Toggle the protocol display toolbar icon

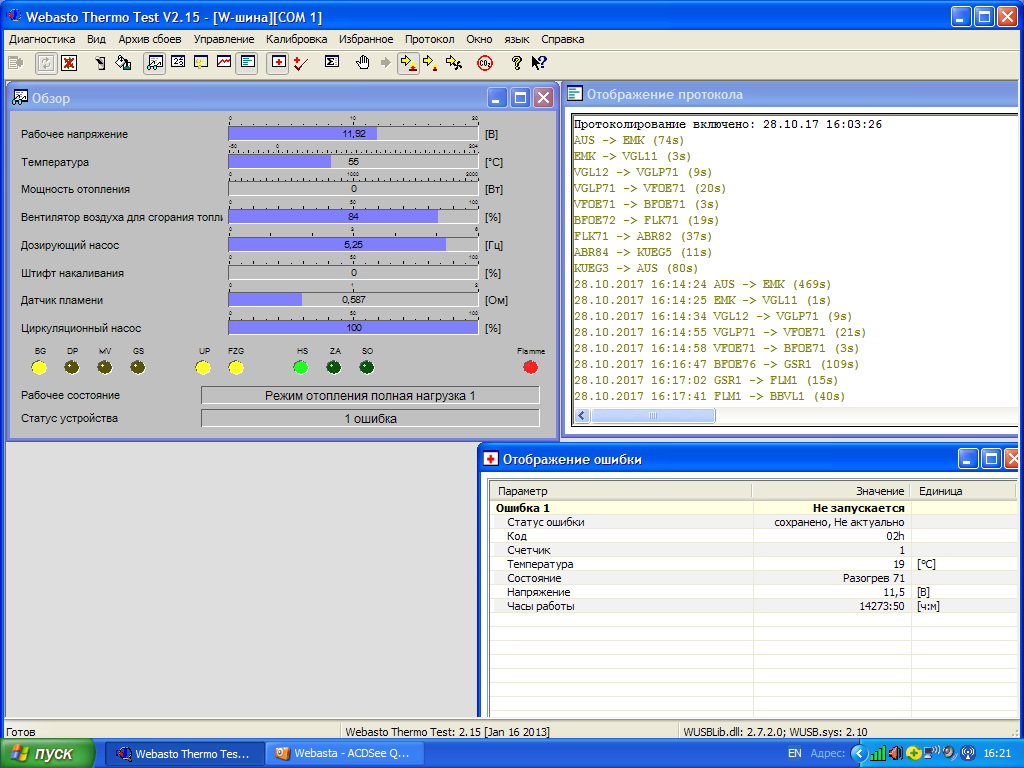(247, 63)
